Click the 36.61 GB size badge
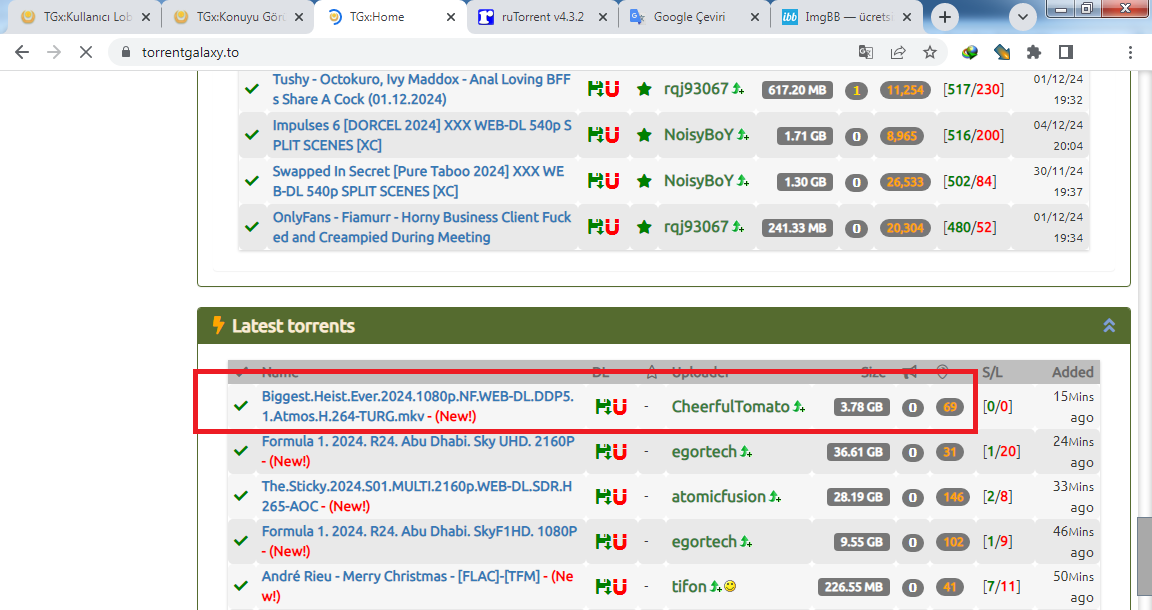 coord(858,452)
